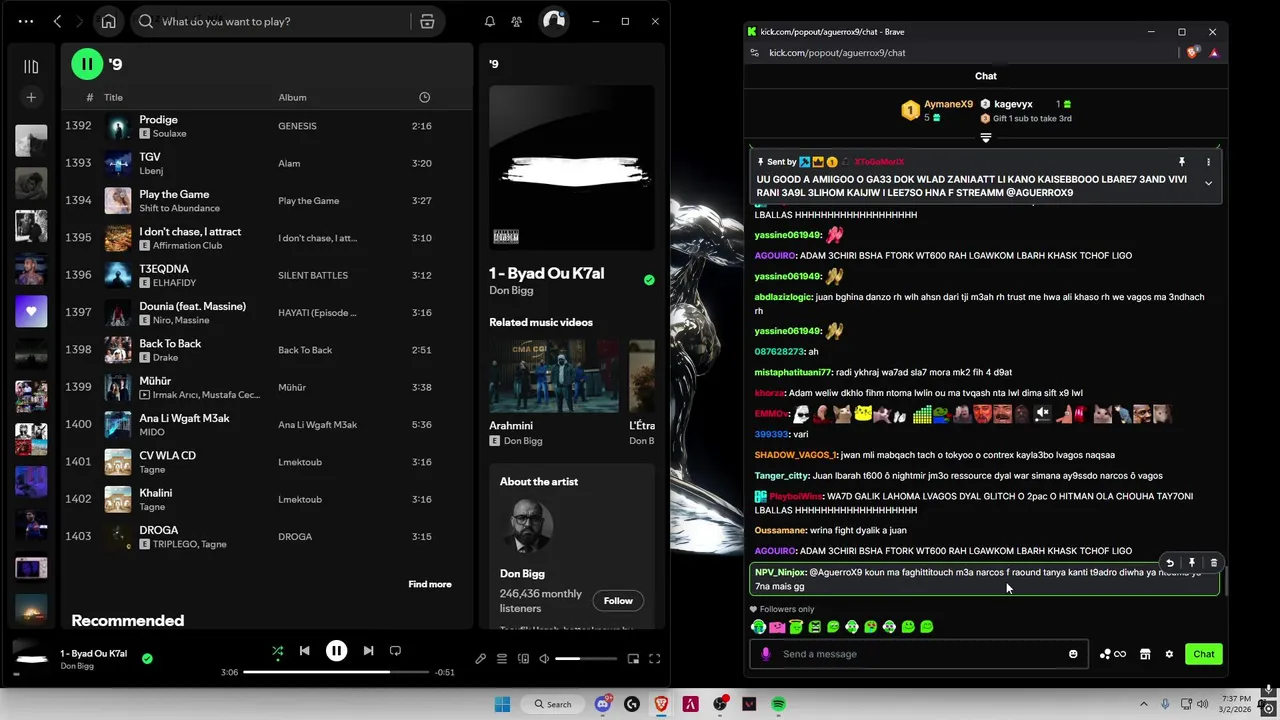Screen dimensions: 1280x720
Task: Open the artist link Drake
Action: pos(166,358)
